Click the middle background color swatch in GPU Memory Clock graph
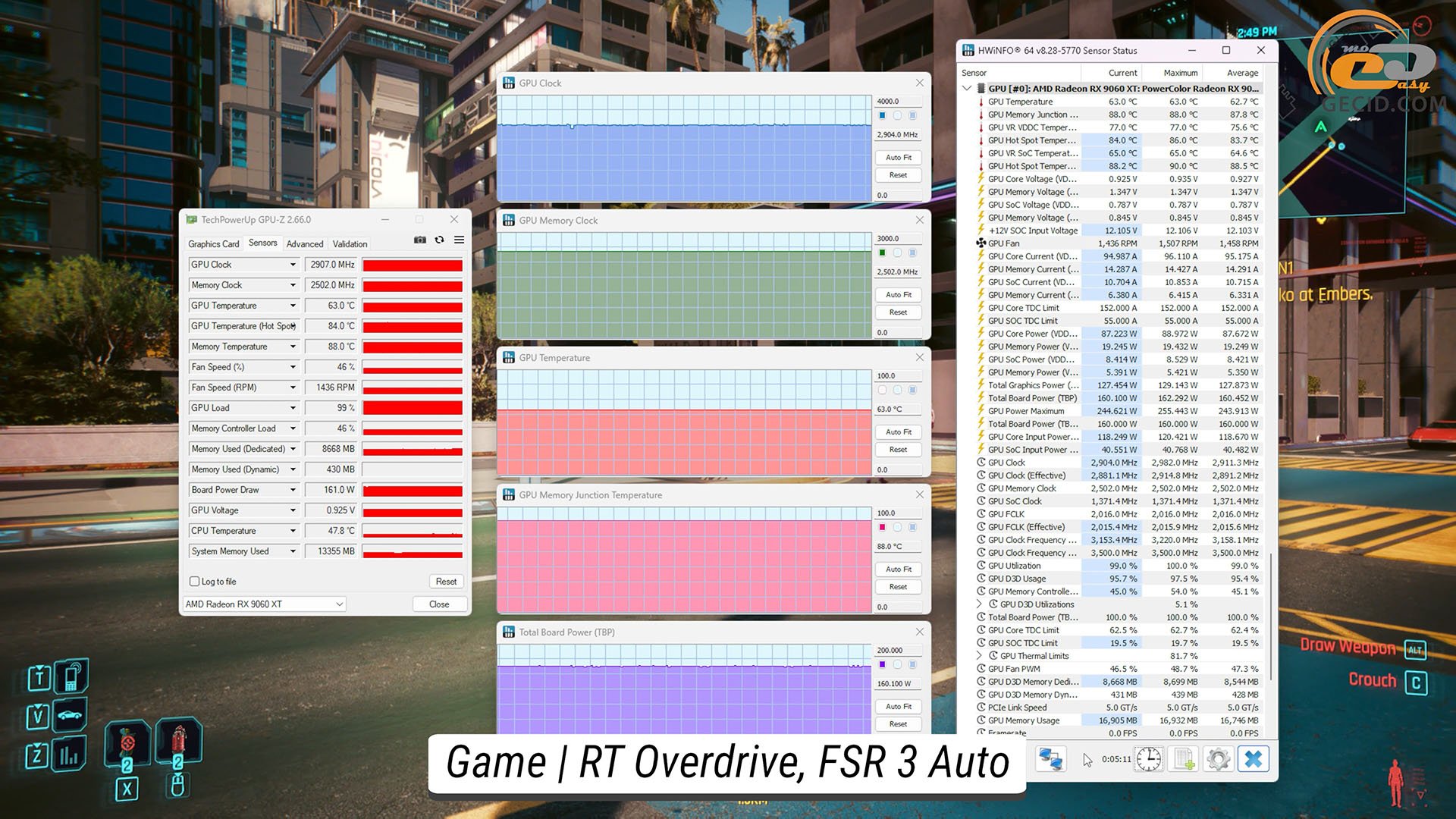This screenshot has width=1456, height=819. pos(897,253)
